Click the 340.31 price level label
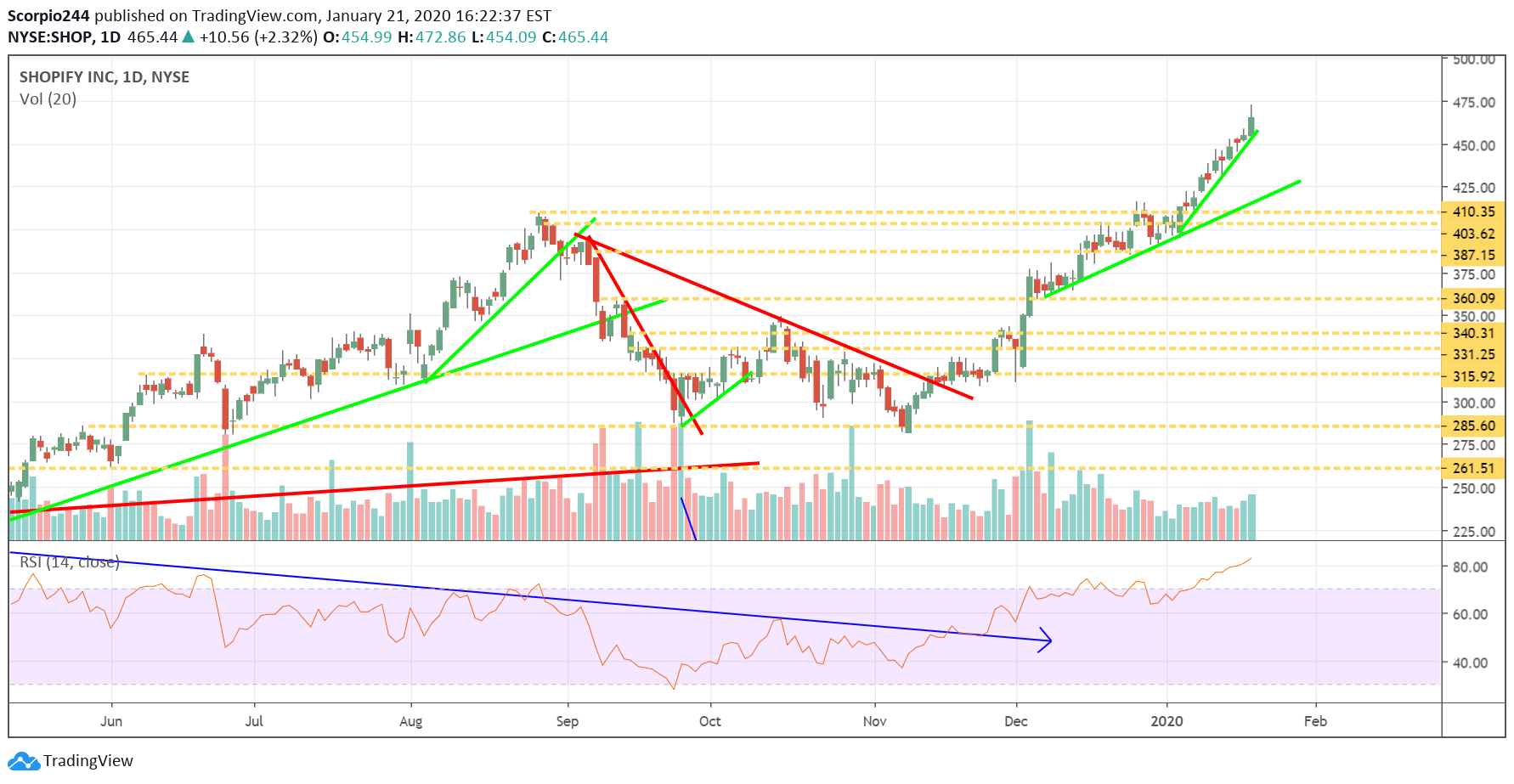This screenshot has height=784, width=1514. tap(1473, 333)
